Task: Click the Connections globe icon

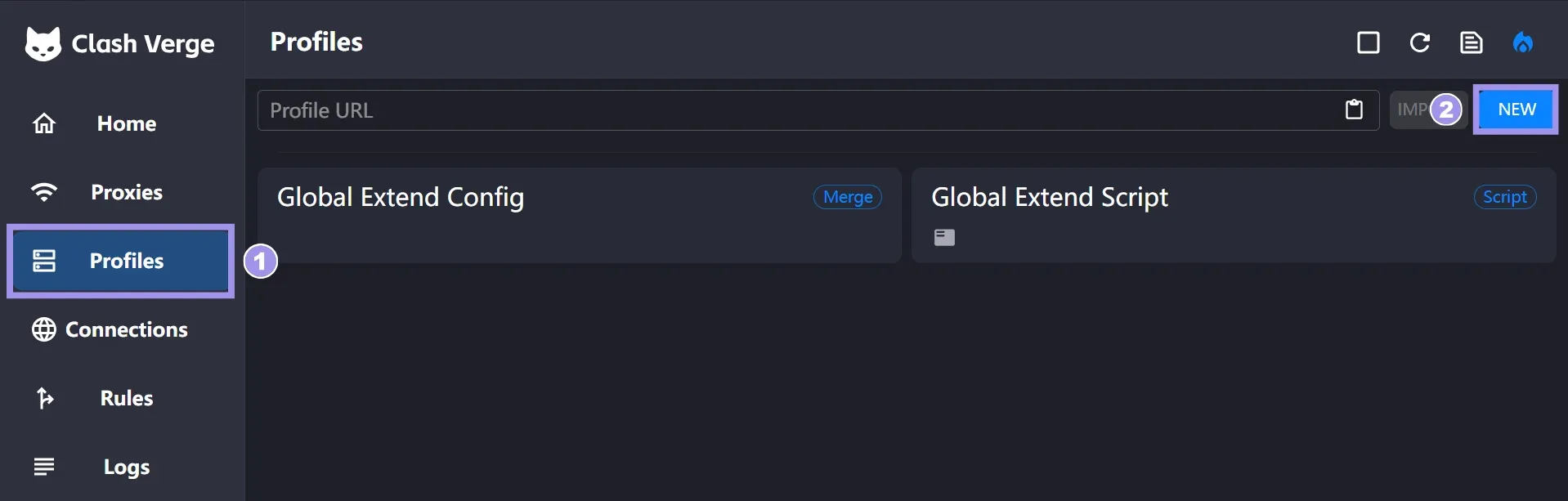Action: point(44,329)
